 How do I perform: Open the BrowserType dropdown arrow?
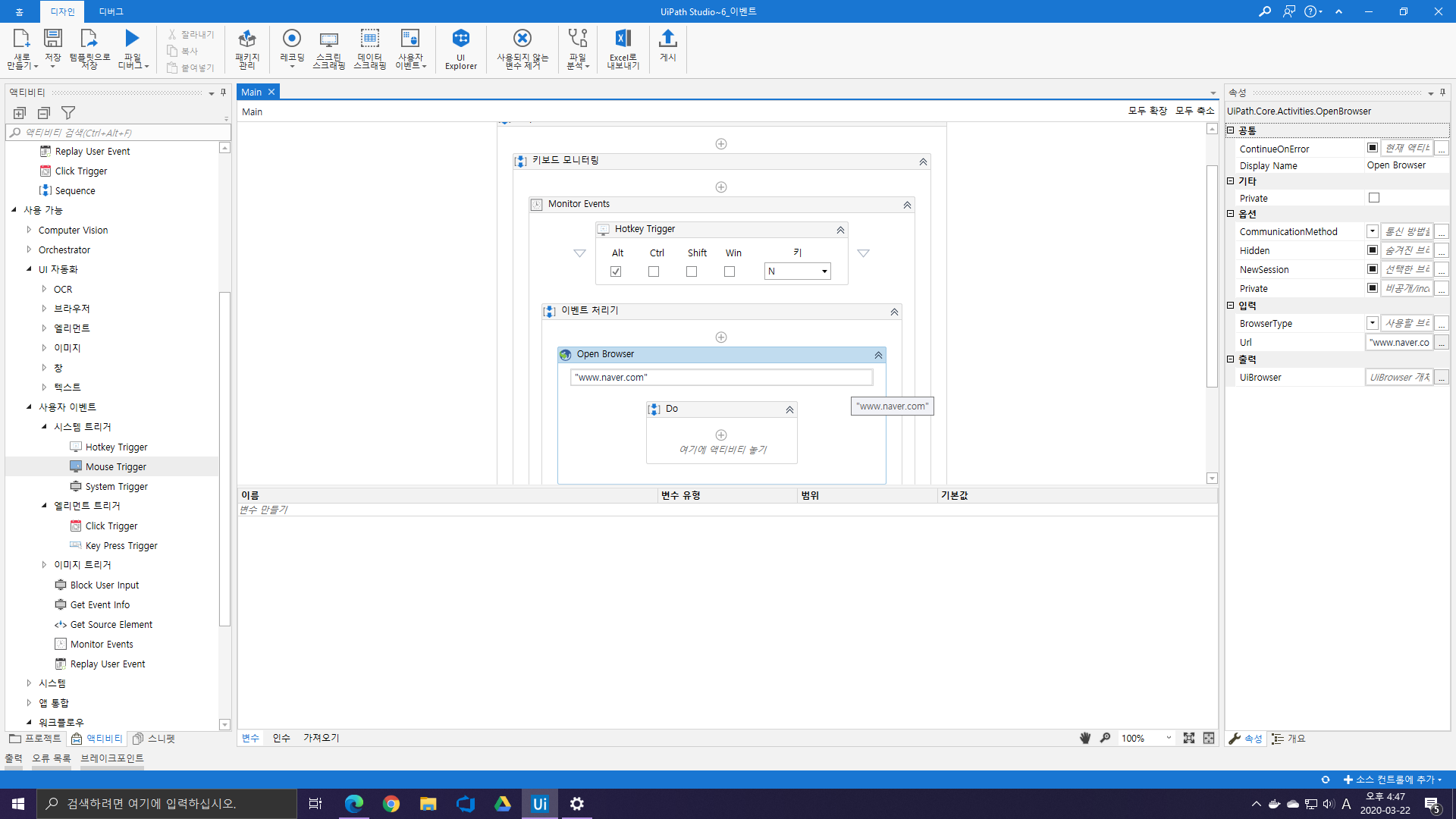click(x=1372, y=323)
